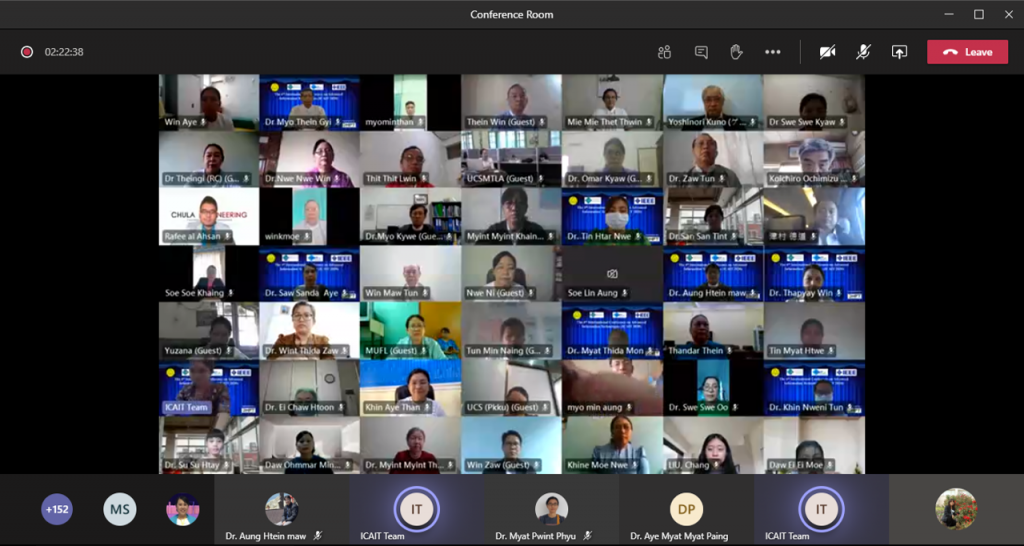Viewport: 1024px width, 546px height.
Task: Expand the +152 overflow participants list
Action: [57, 510]
